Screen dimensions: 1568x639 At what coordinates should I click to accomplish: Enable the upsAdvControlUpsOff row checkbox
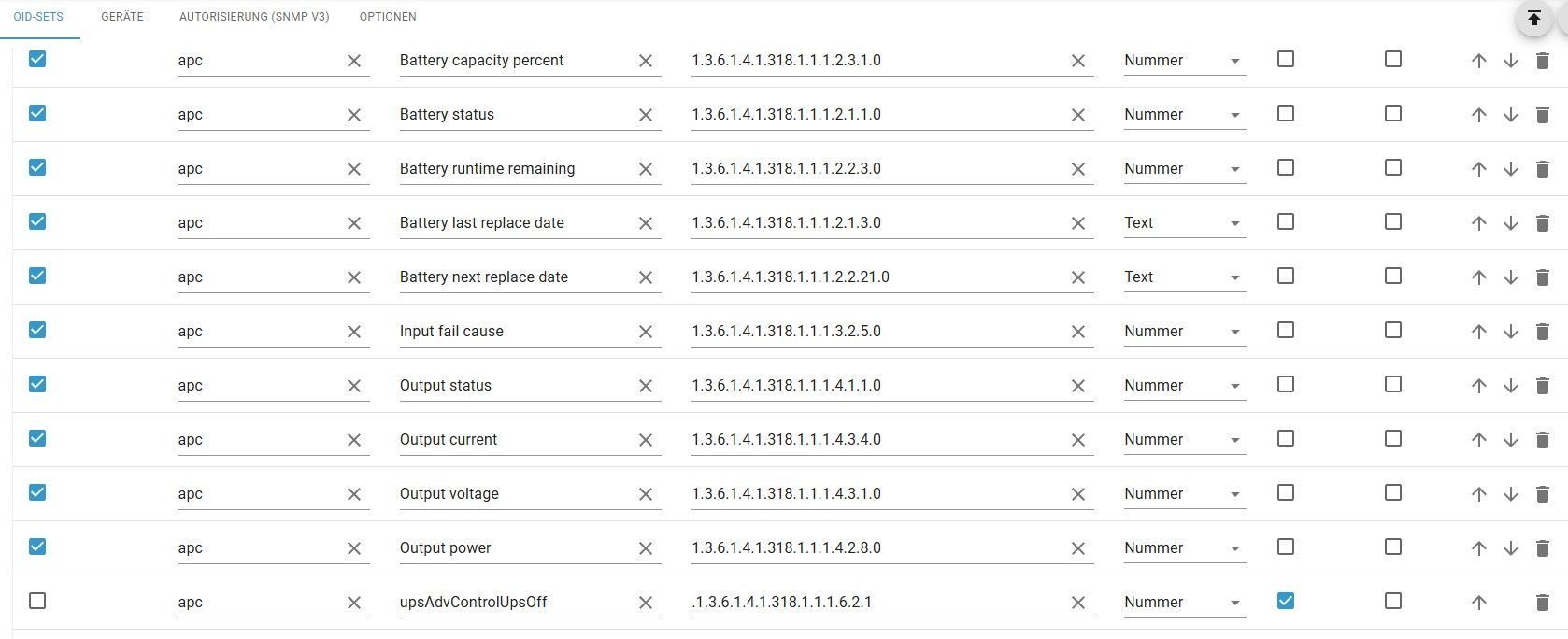37,601
